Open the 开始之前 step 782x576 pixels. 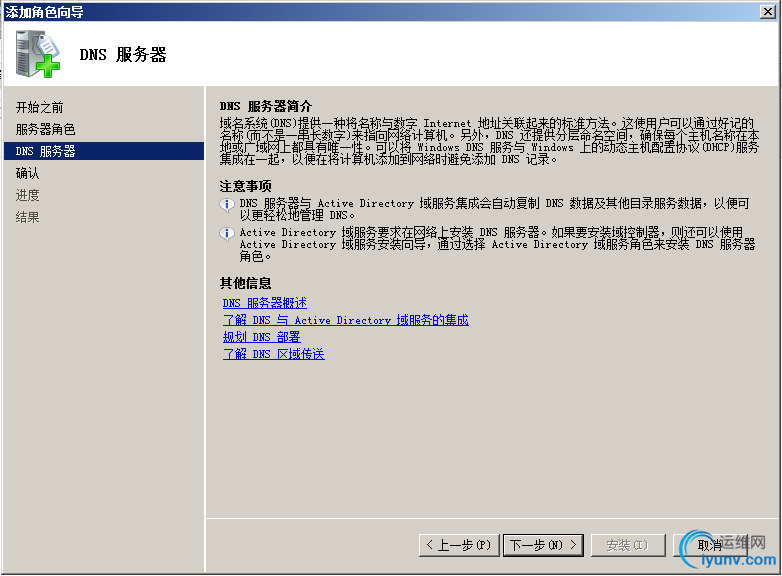tap(39, 107)
